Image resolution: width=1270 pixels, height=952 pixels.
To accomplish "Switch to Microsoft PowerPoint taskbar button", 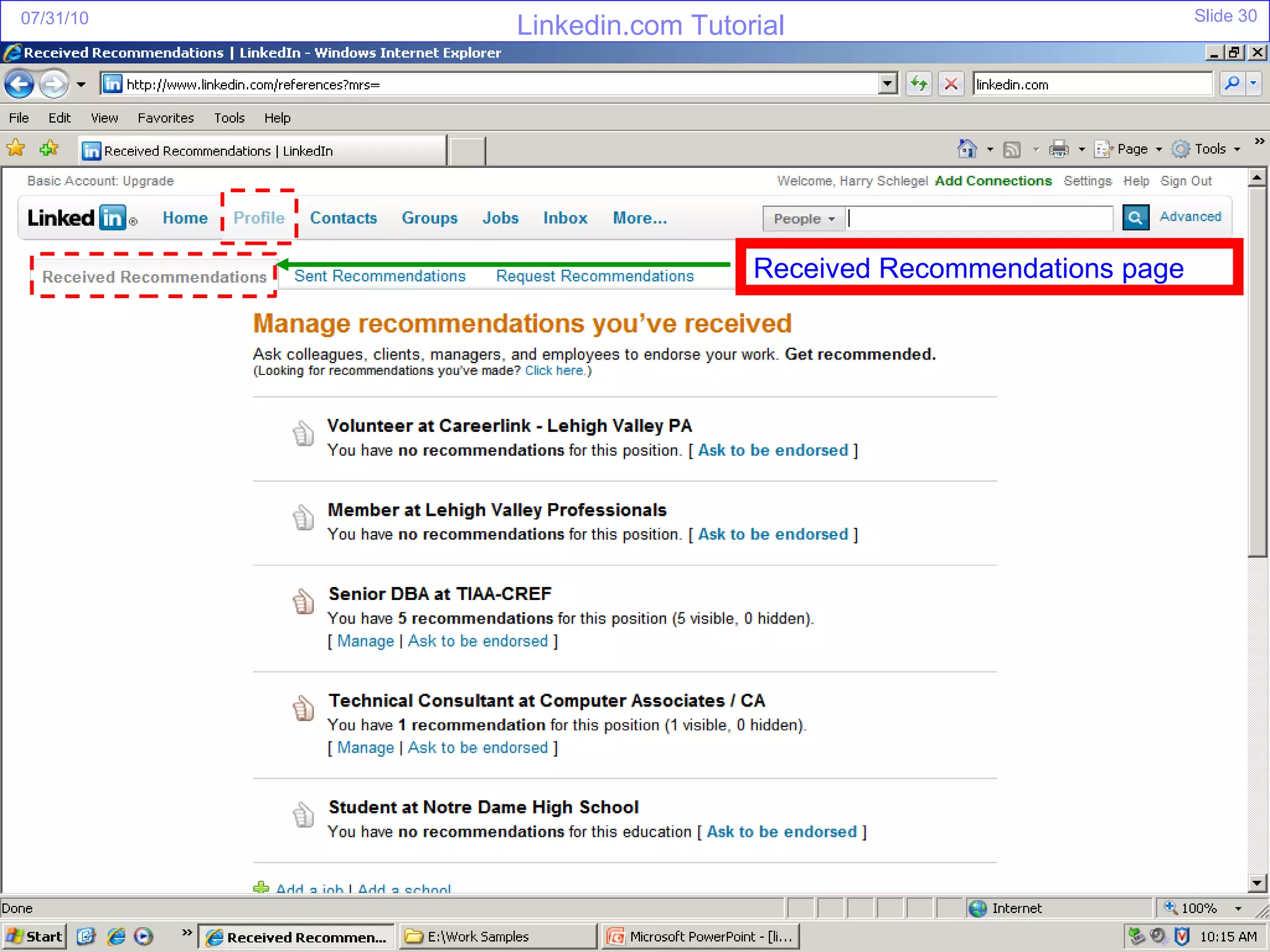I will (x=699, y=937).
